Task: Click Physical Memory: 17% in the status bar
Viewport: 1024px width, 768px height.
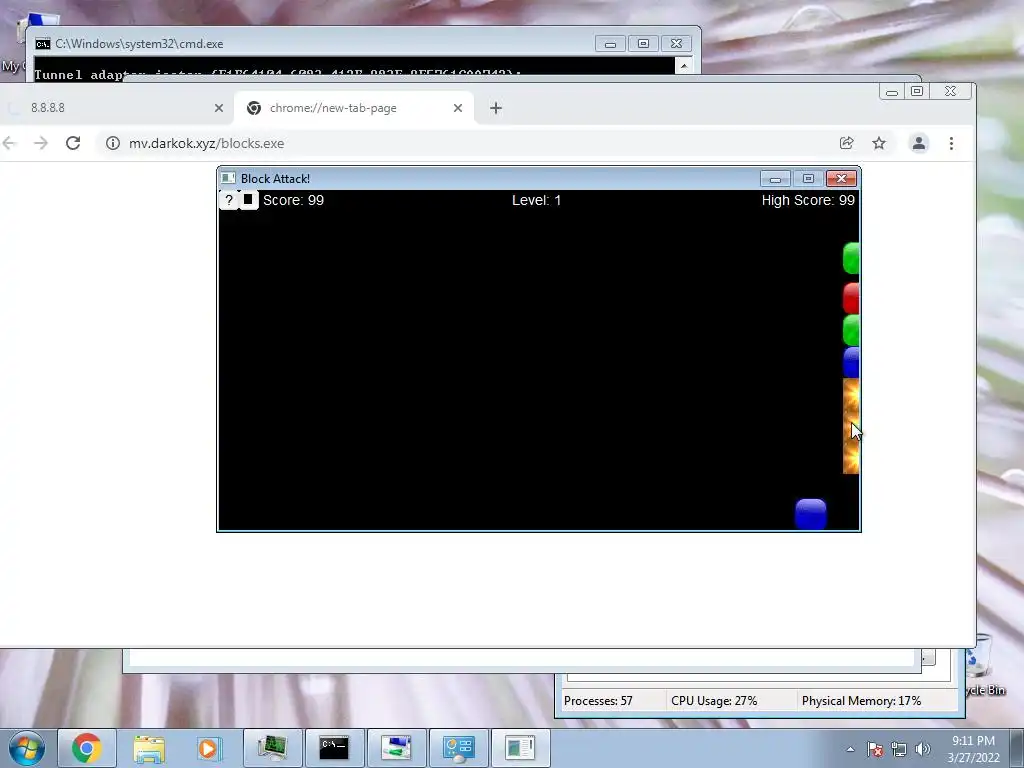Action: click(x=861, y=701)
